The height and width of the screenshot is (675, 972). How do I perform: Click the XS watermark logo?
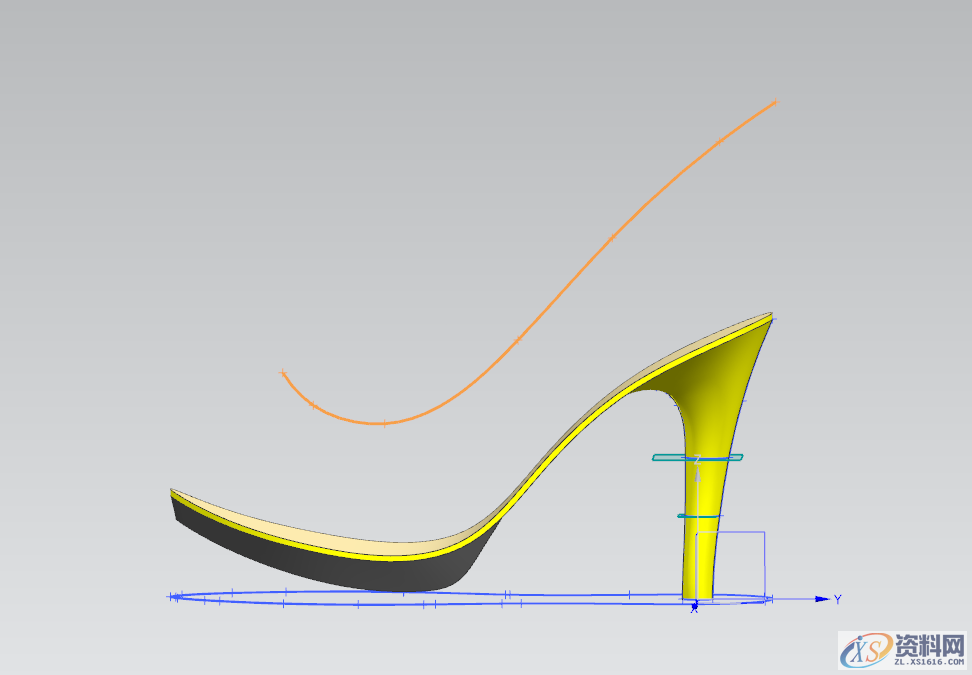(862, 651)
